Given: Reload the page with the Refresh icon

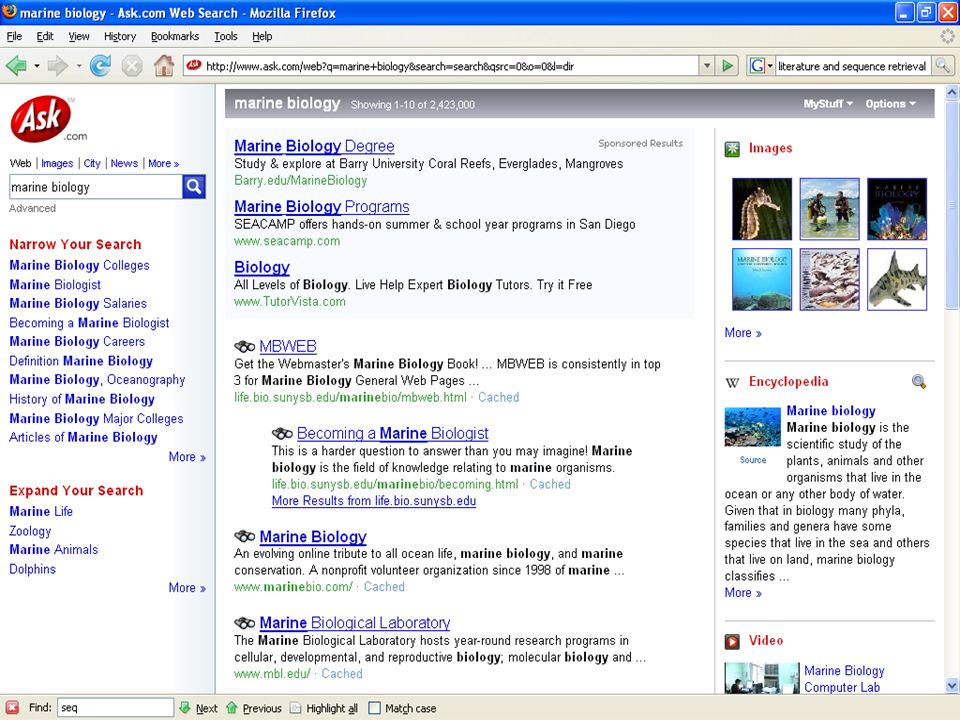Looking at the screenshot, I should [x=100, y=66].
